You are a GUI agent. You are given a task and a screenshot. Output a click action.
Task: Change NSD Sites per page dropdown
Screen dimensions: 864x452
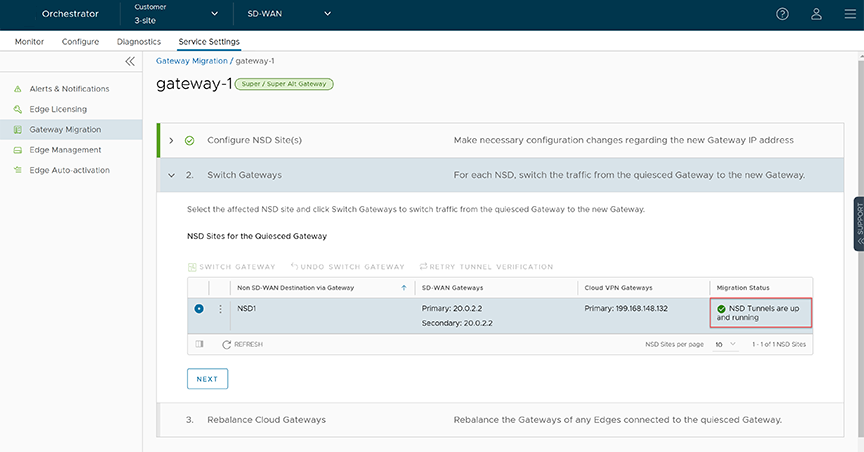click(x=726, y=344)
